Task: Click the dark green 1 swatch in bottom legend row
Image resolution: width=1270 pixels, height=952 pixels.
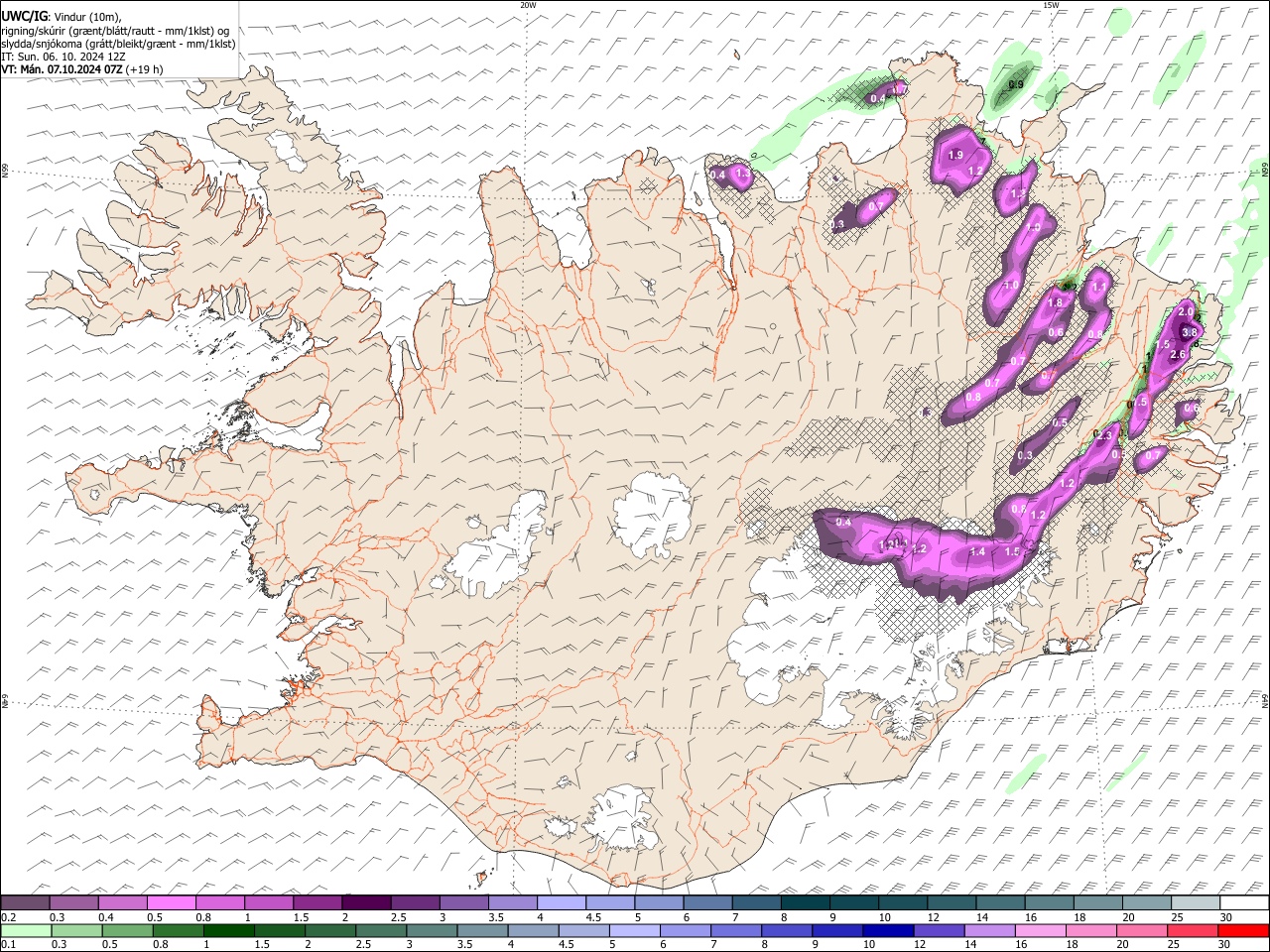Action: [x=229, y=930]
